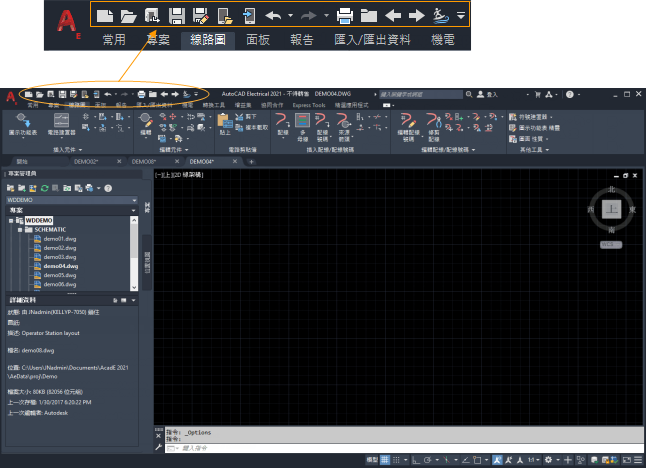The height and width of the screenshot is (468, 646).
Task: Select the Wire (配線) tool
Action: 283,124
